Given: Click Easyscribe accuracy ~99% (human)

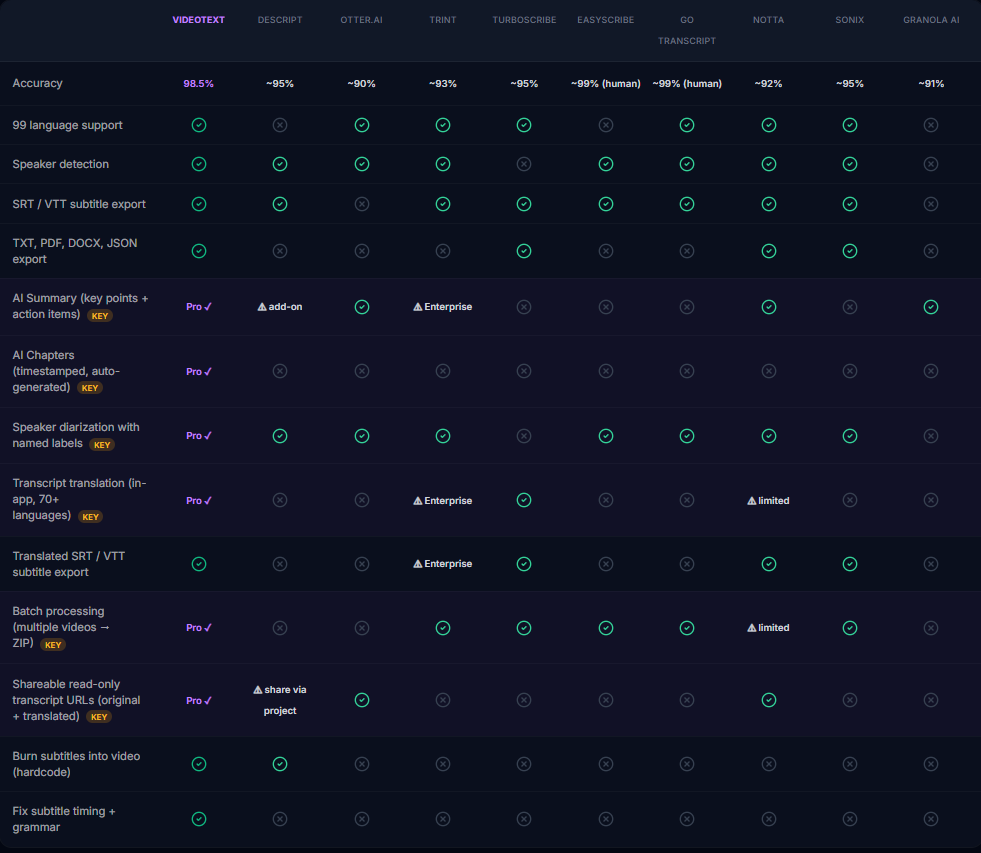Looking at the screenshot, I should [x=606, y=83].
